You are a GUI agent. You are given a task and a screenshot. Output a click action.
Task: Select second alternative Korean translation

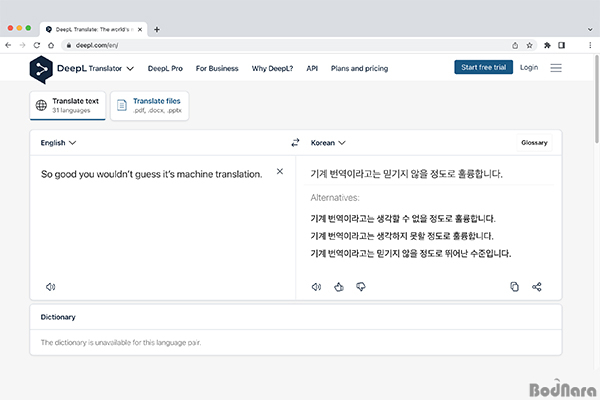tap(402, 236)
